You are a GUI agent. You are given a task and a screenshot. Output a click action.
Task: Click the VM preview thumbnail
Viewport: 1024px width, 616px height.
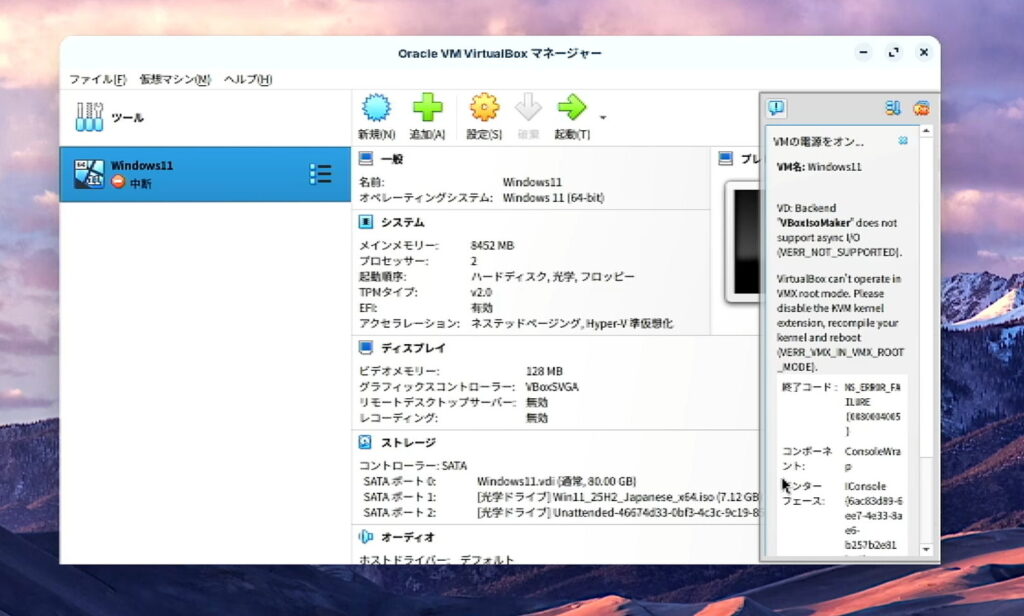[745, 240]
